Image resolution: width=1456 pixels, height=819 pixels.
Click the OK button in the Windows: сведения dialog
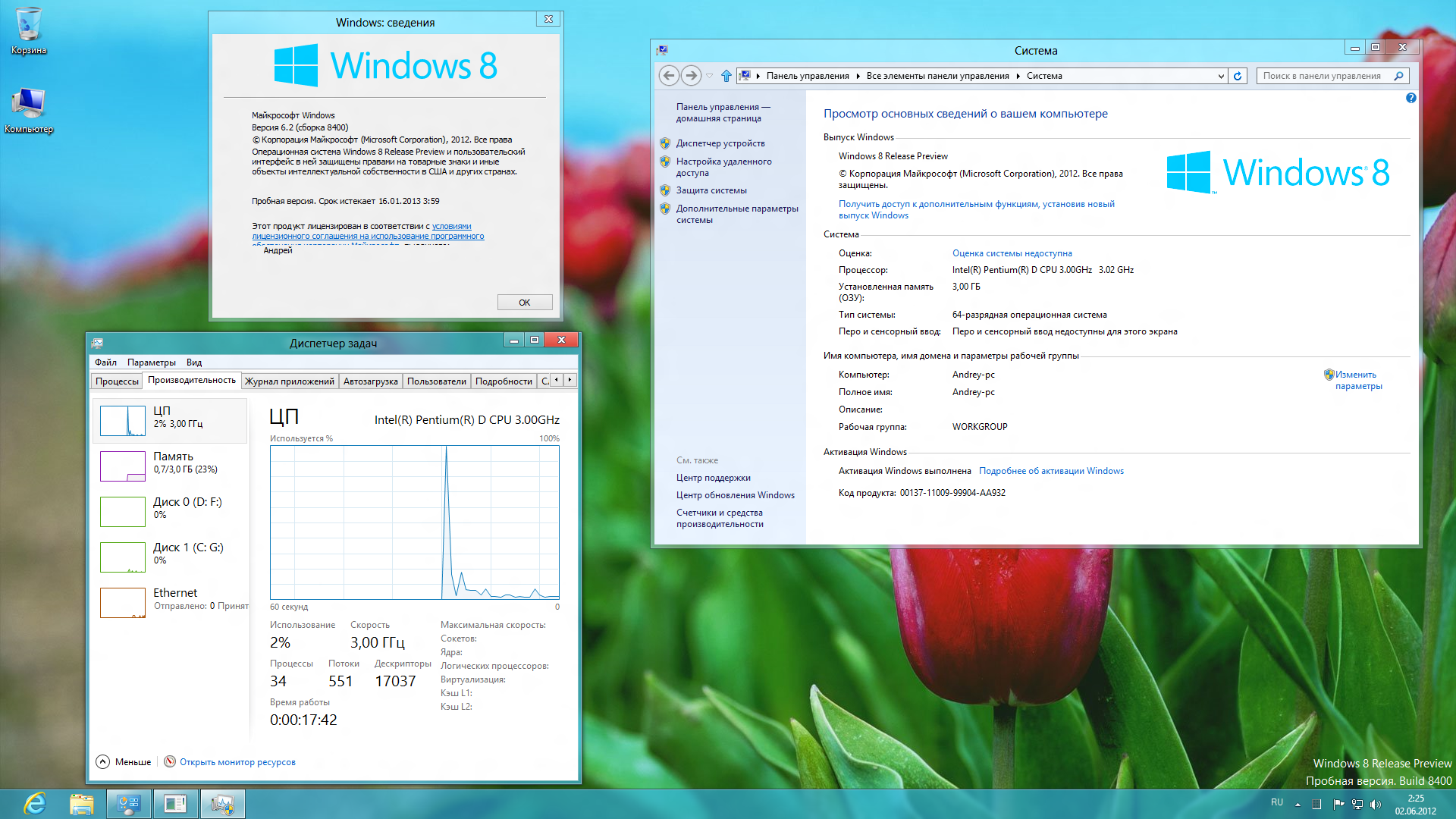point(524,302)
